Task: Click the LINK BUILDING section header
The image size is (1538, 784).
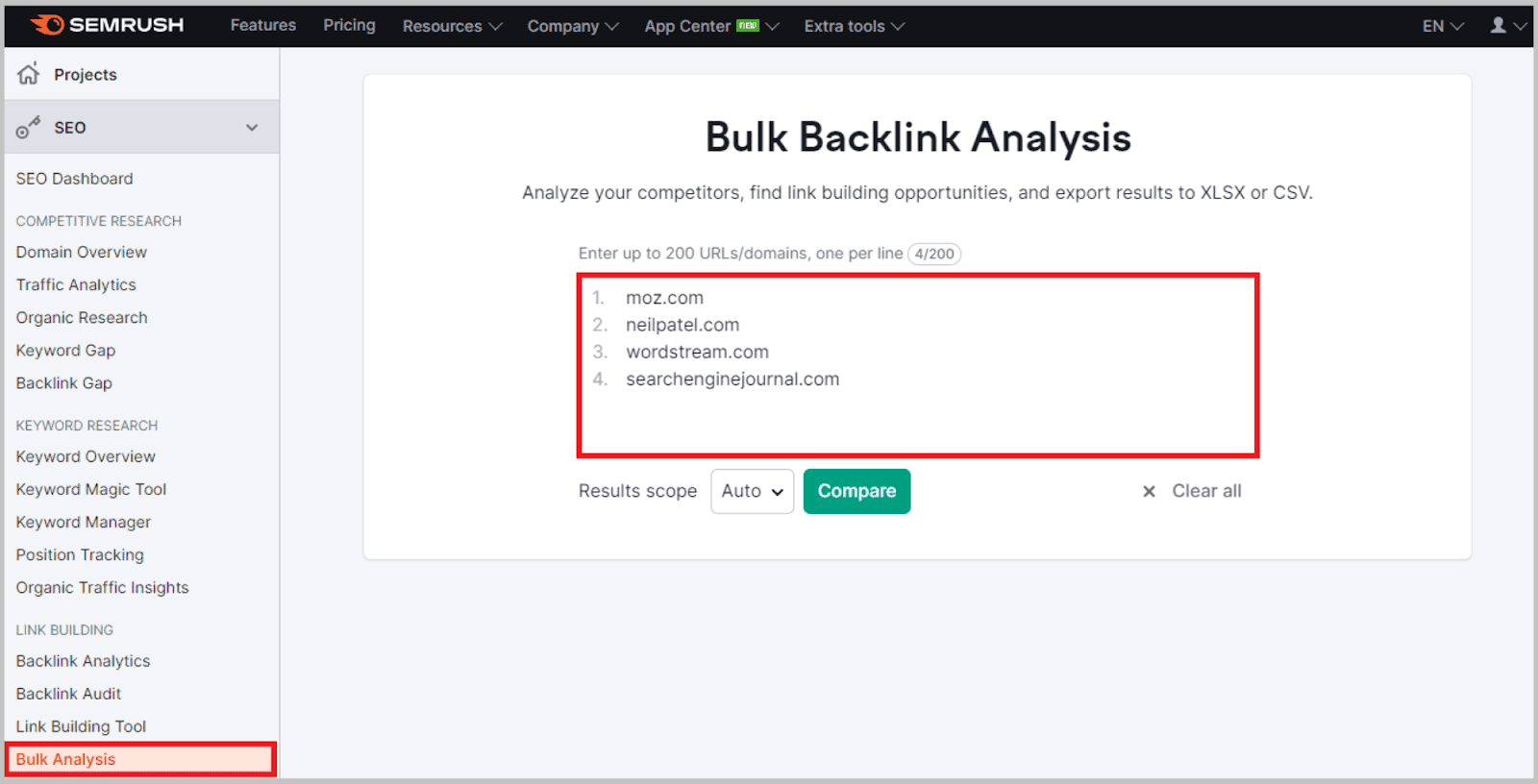Action: click(x=64, y=630)
